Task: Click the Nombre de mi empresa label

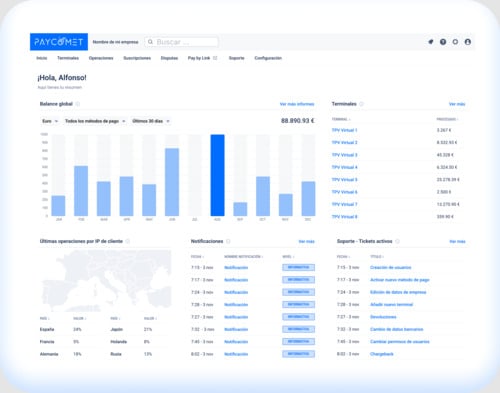Action: 115,42
